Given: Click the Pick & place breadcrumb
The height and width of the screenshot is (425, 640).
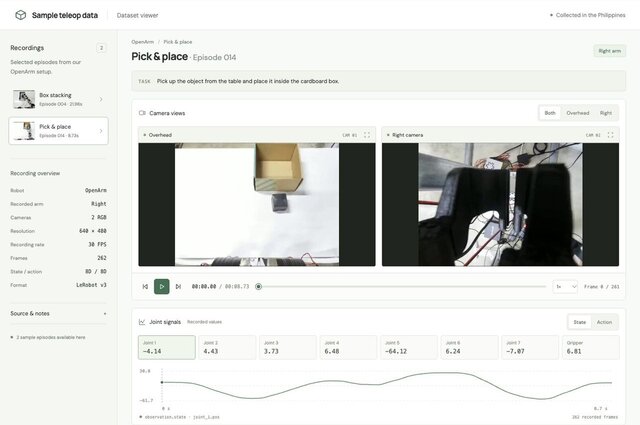Looking at the screenshot, I should [178, 42].
